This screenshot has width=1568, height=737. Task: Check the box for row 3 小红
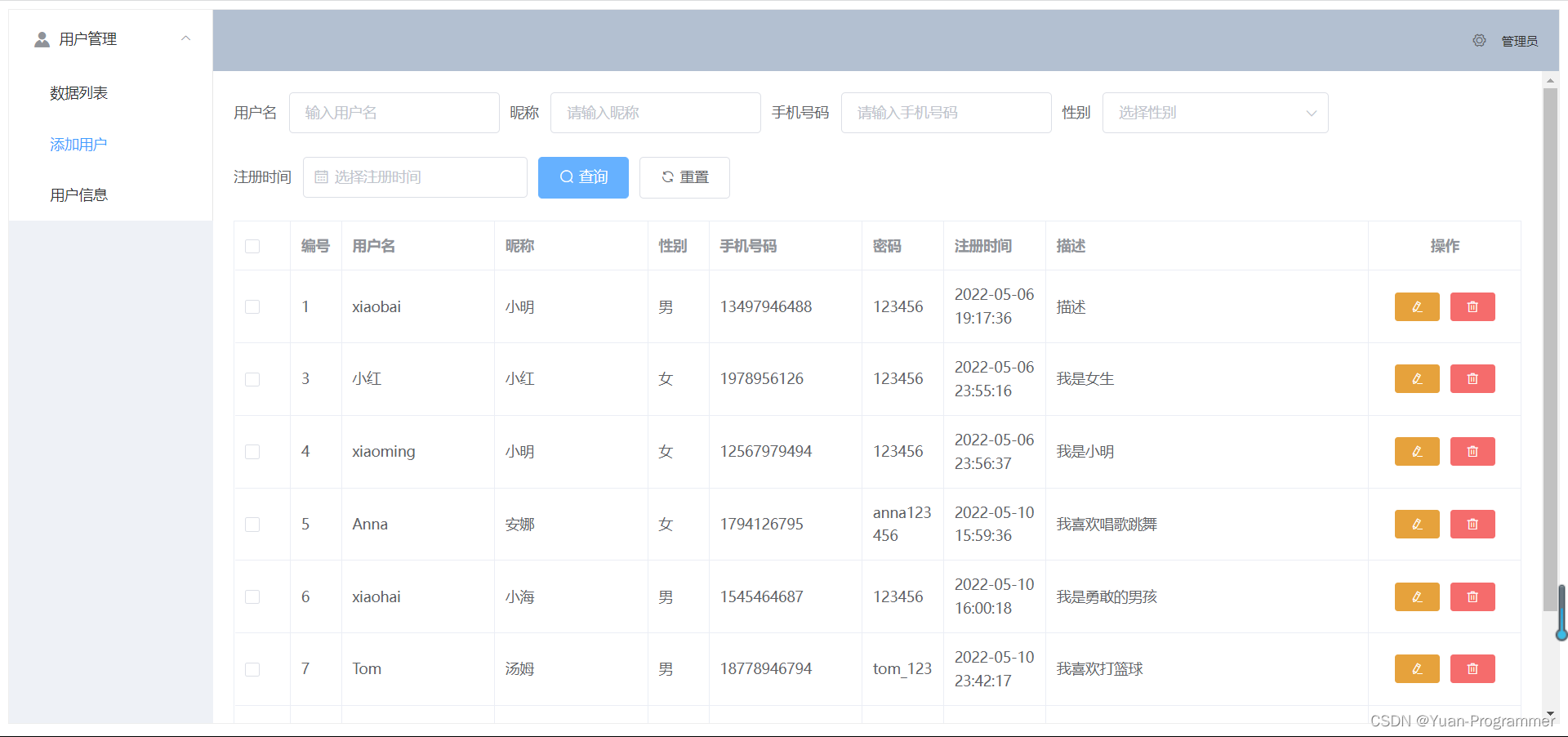[x=252, y=379]
